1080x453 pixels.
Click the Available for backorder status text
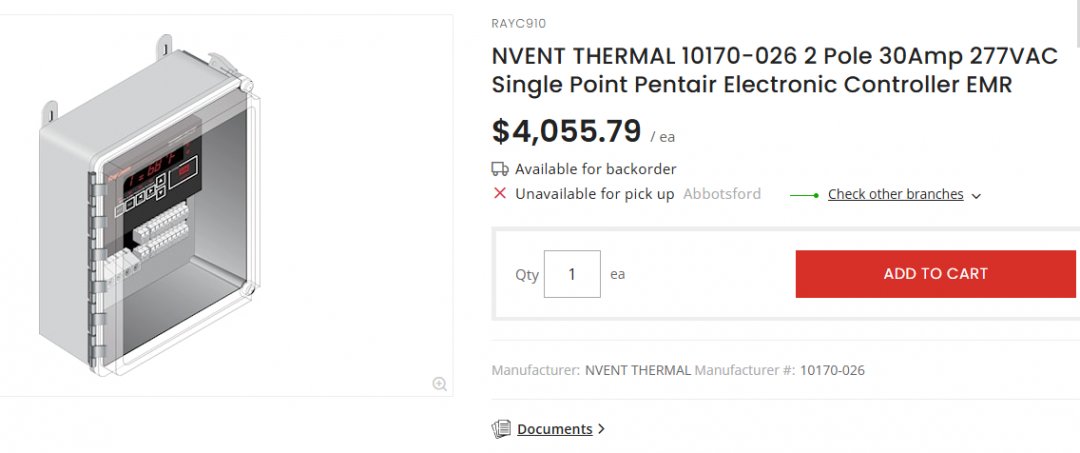coord(595,169)
